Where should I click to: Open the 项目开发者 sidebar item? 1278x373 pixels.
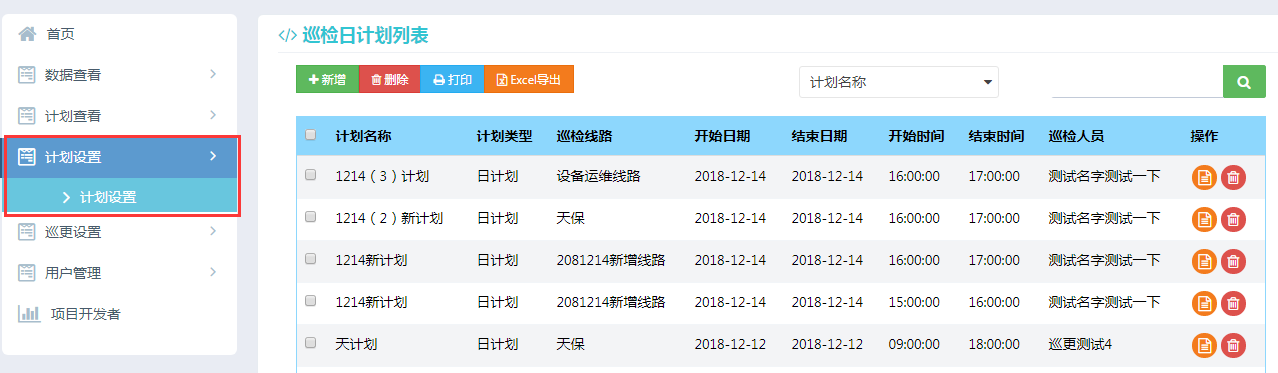pos(120,314)
